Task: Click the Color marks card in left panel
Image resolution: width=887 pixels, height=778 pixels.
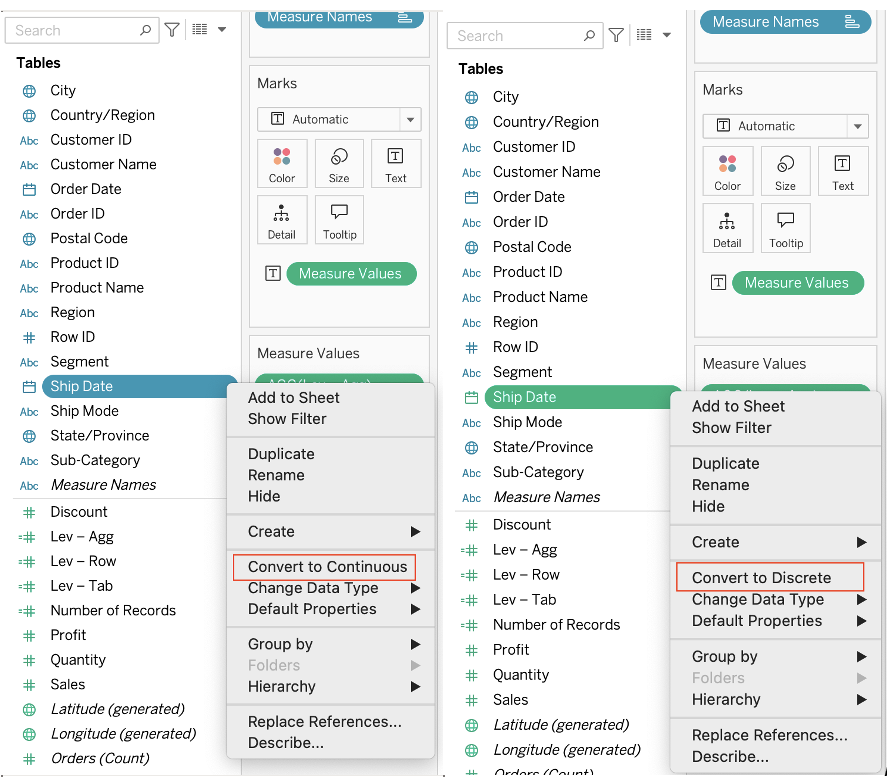Action: click(x=282, y=163)
